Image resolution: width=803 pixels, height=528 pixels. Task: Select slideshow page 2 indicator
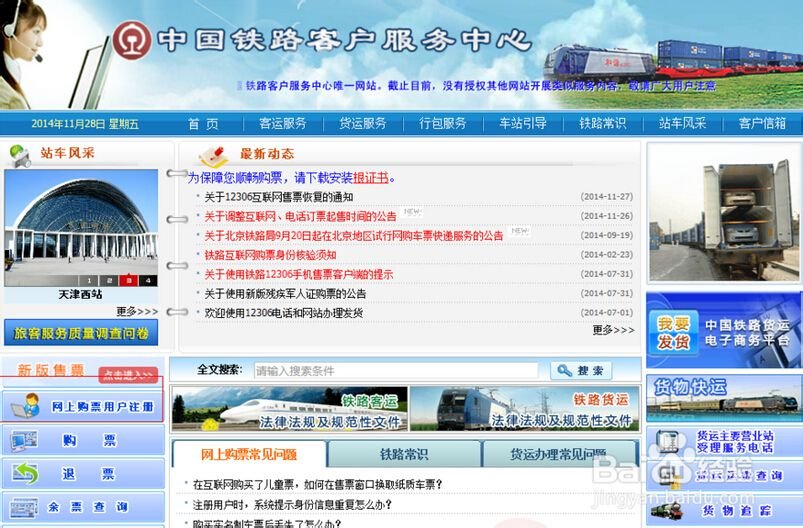click(109, 281)
